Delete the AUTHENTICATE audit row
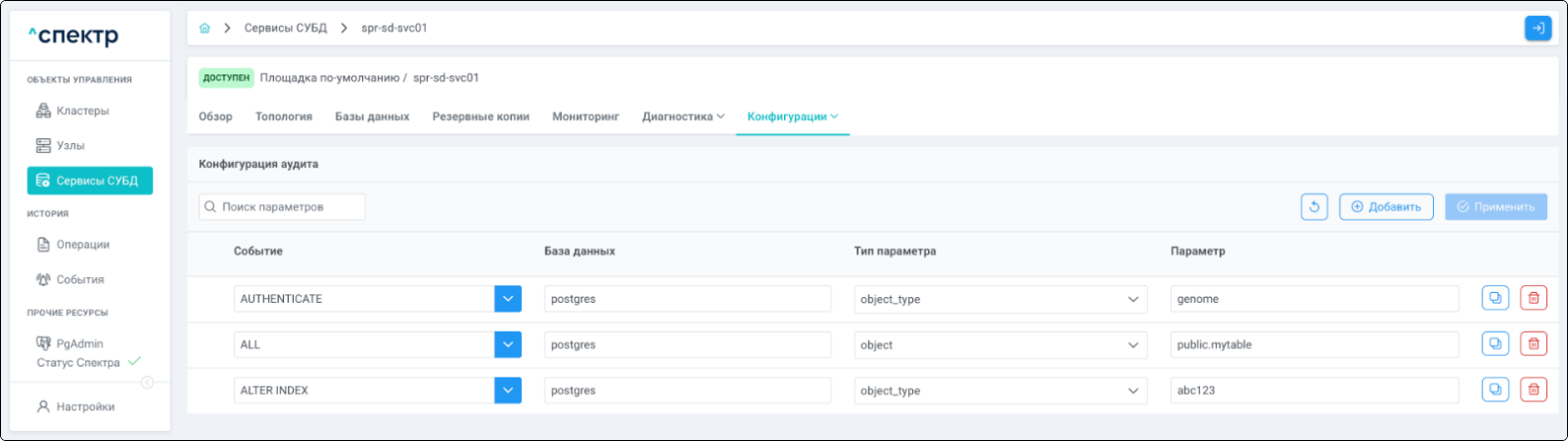1568x441 pixels. click(1533, 298)
